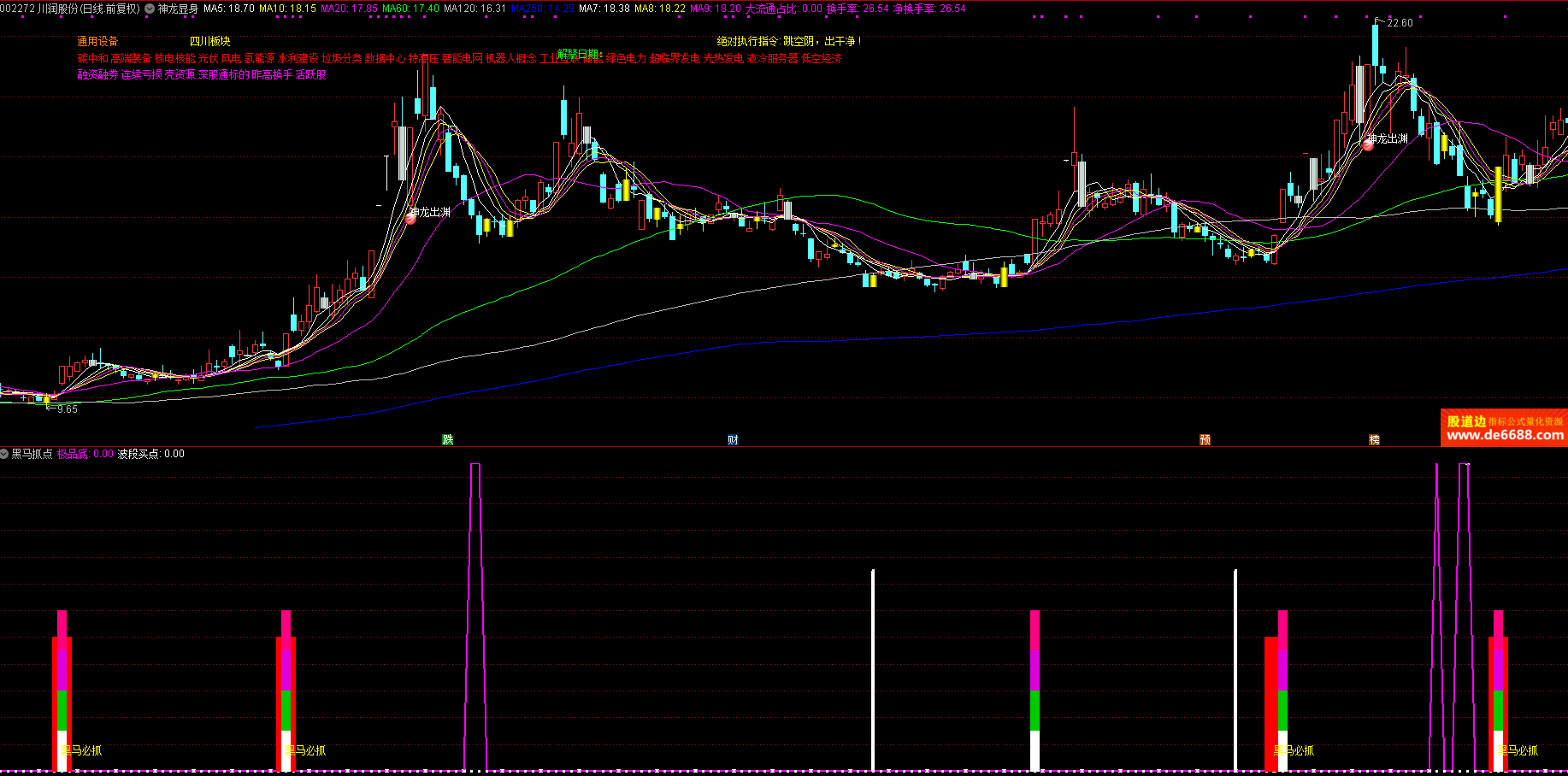Click the first 神龙出渊 red signal dot
Viewport: 1568px width, 776px height.
410,218
